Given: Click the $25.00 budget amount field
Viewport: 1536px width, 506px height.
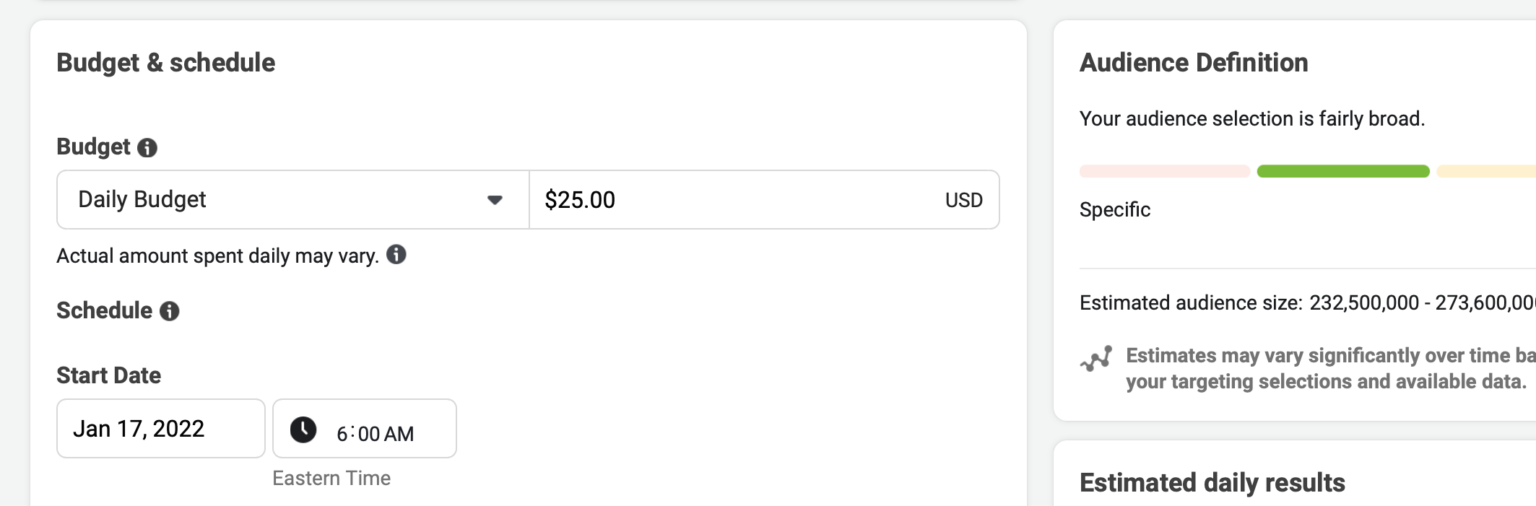Looking at the screenshot, I should [x=735, y=200].
